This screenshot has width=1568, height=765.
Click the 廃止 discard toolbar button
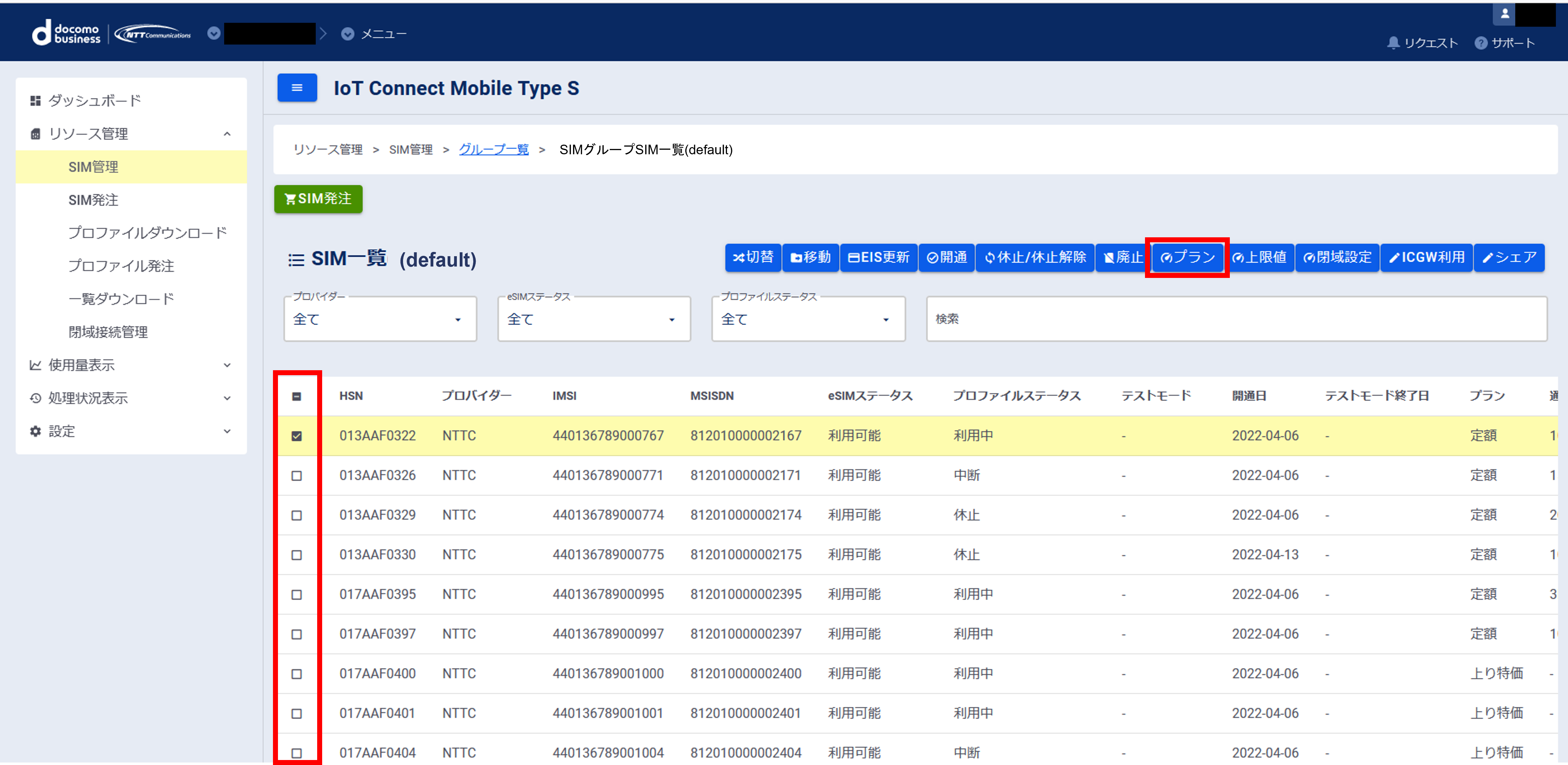pos(1123,257)
